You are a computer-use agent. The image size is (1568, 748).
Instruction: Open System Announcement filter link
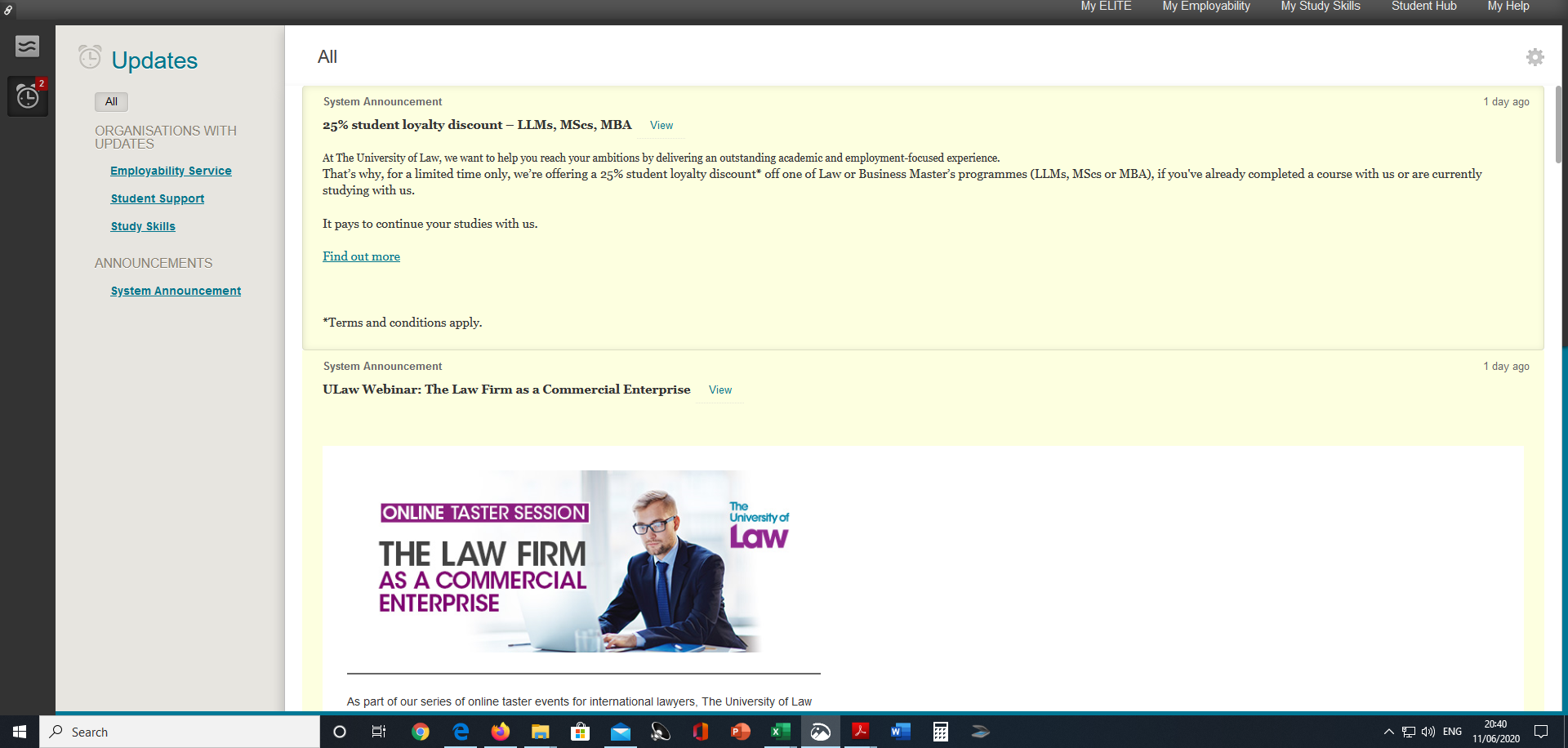click(176, 291)
